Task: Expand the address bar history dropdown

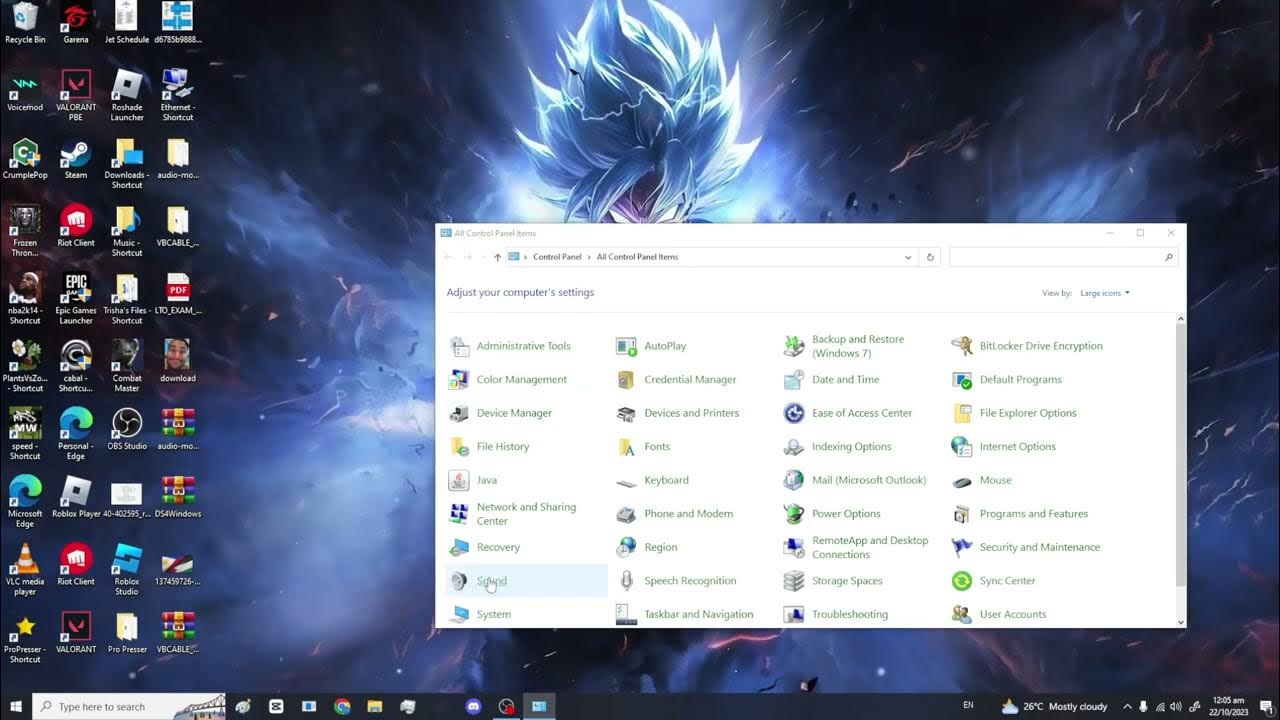Action: point(908,257)
